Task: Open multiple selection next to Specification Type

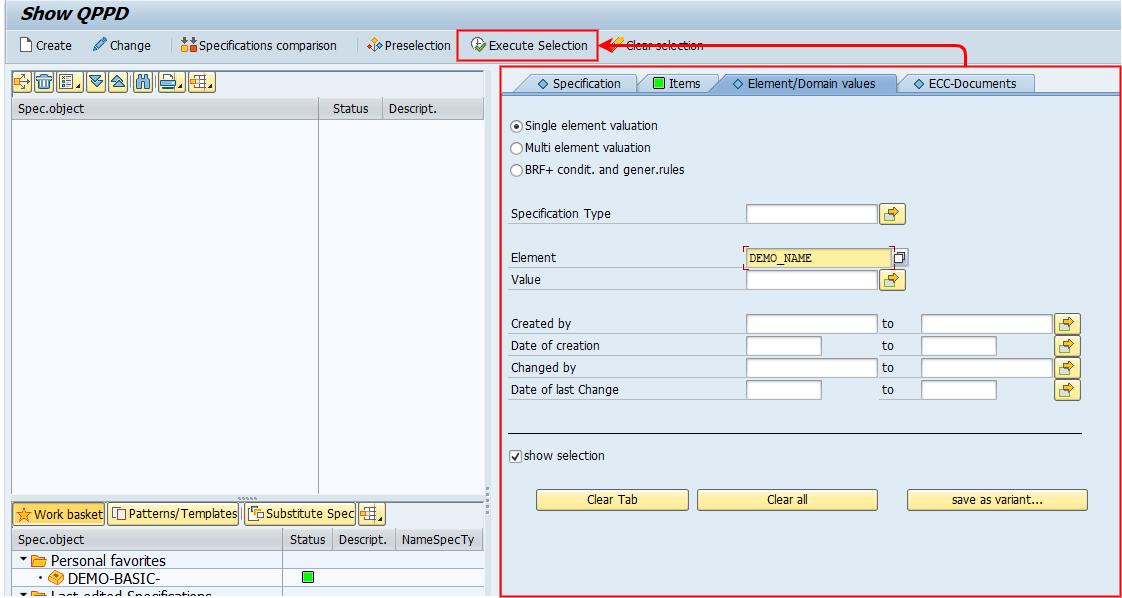Action: [x=892, y=214]
